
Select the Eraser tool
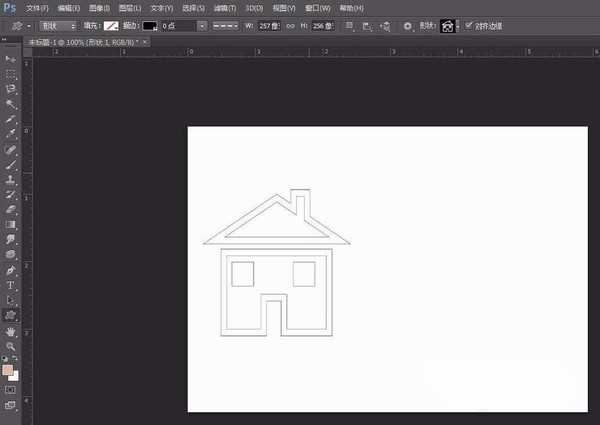[11, 210]
